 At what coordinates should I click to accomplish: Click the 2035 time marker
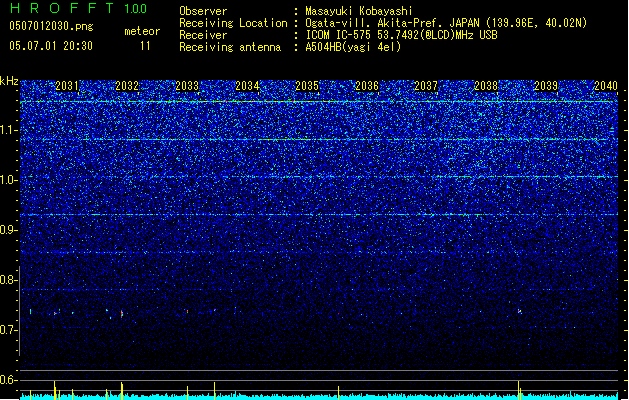click(x=307, y=86)
